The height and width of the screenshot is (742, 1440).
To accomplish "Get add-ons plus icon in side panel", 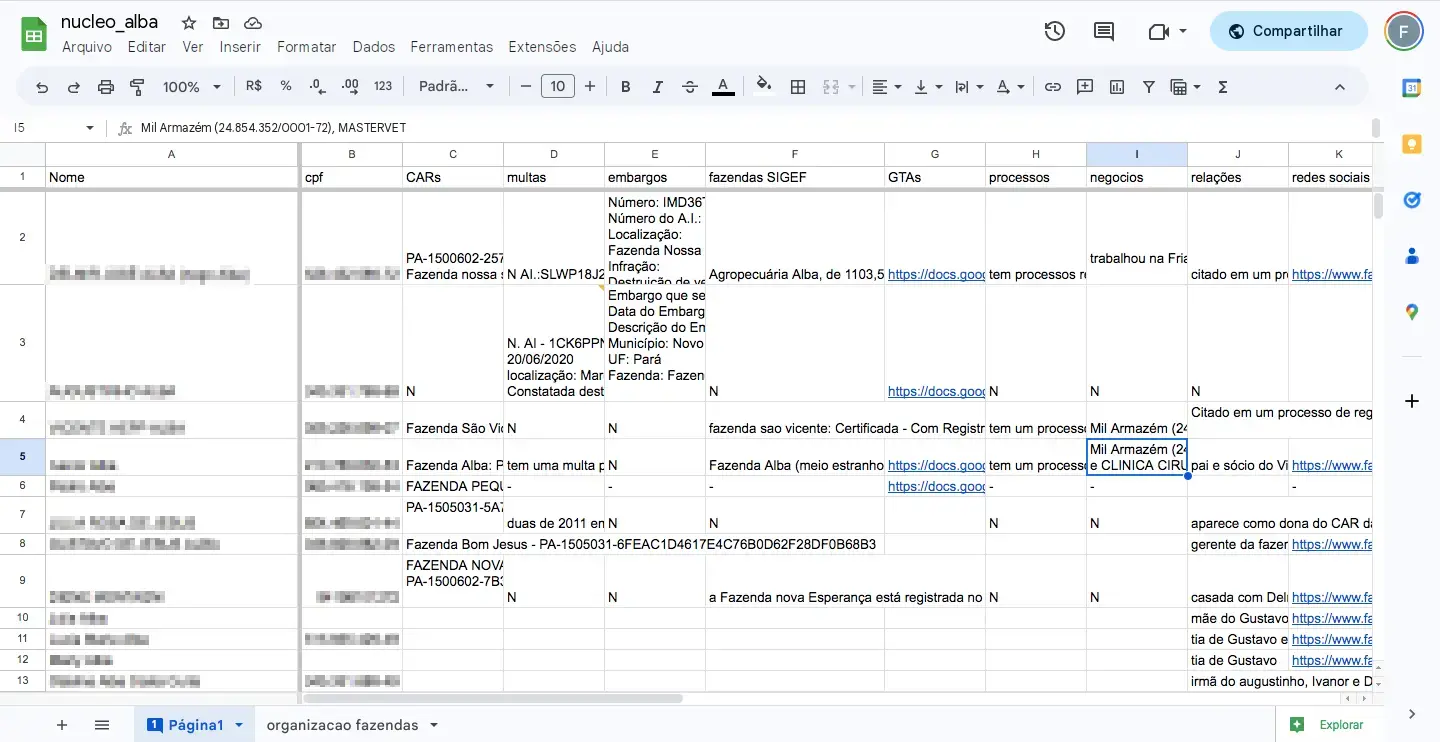I will pyautogui.click(x=1412, y=401).
